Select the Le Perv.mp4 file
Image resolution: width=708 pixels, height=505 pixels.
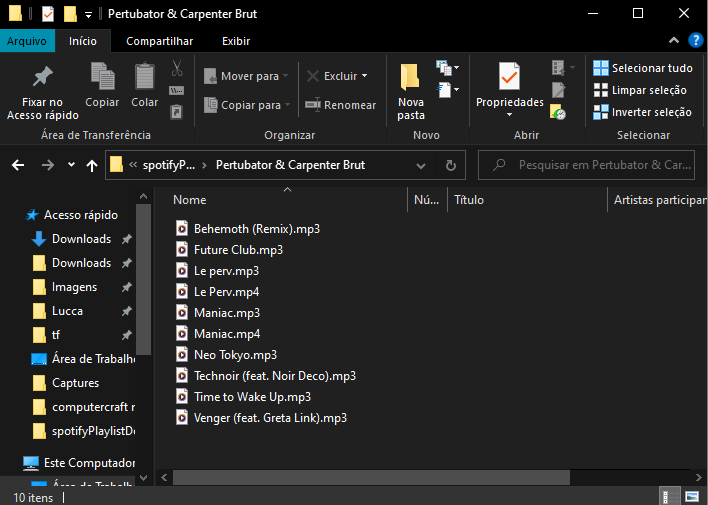tap(217, 292)
